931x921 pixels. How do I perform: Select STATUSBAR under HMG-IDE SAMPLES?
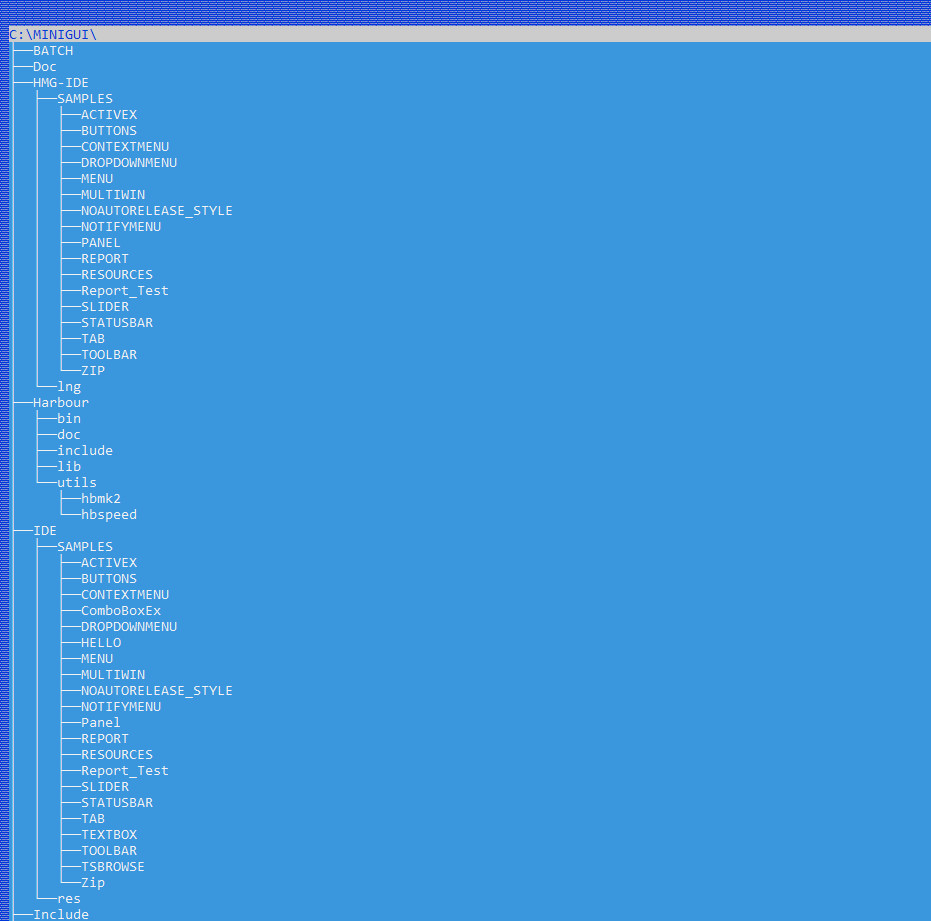(117, 323)
